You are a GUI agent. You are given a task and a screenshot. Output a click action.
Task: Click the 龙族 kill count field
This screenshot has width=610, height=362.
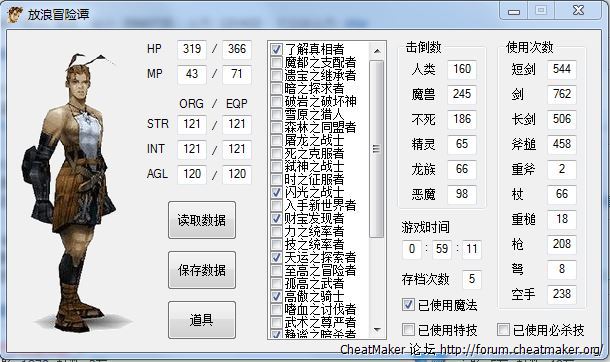coord(462,169)
